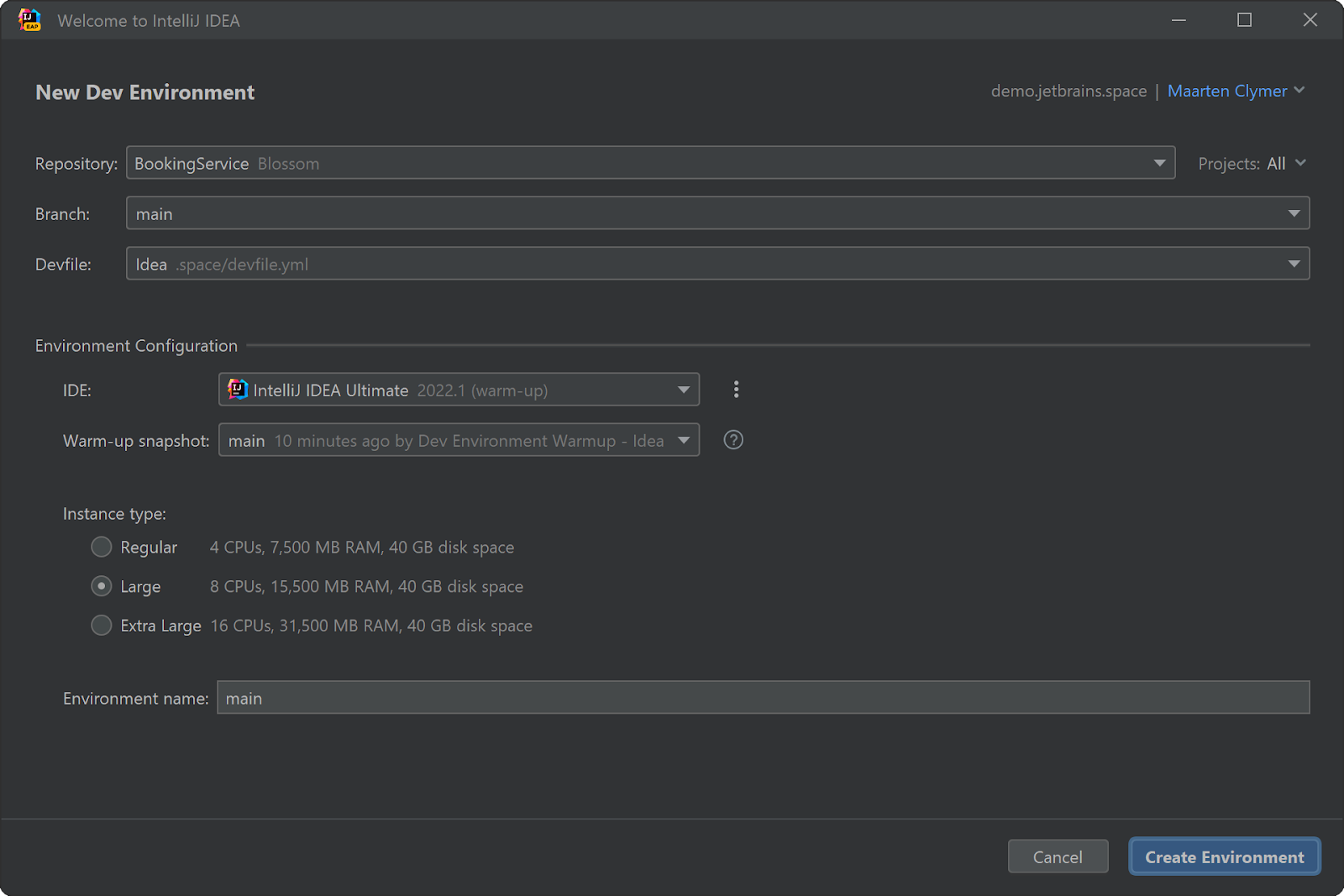
Task: Expand the IDE version dropdown arrow
Action: point(684,390)
